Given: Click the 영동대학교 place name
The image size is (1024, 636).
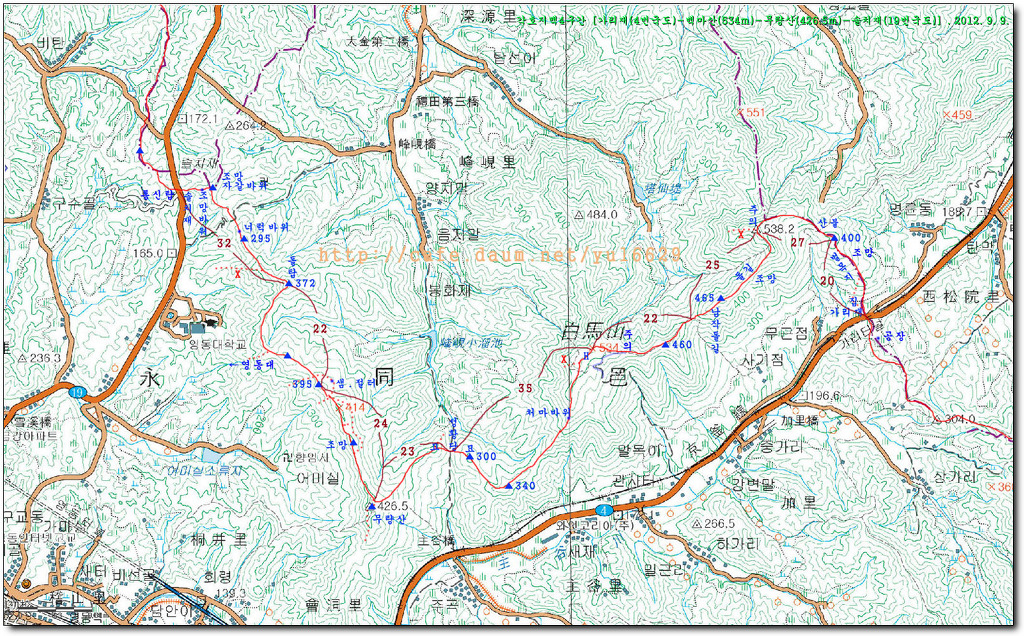Looking at the screenshot, I should [218, 344].
